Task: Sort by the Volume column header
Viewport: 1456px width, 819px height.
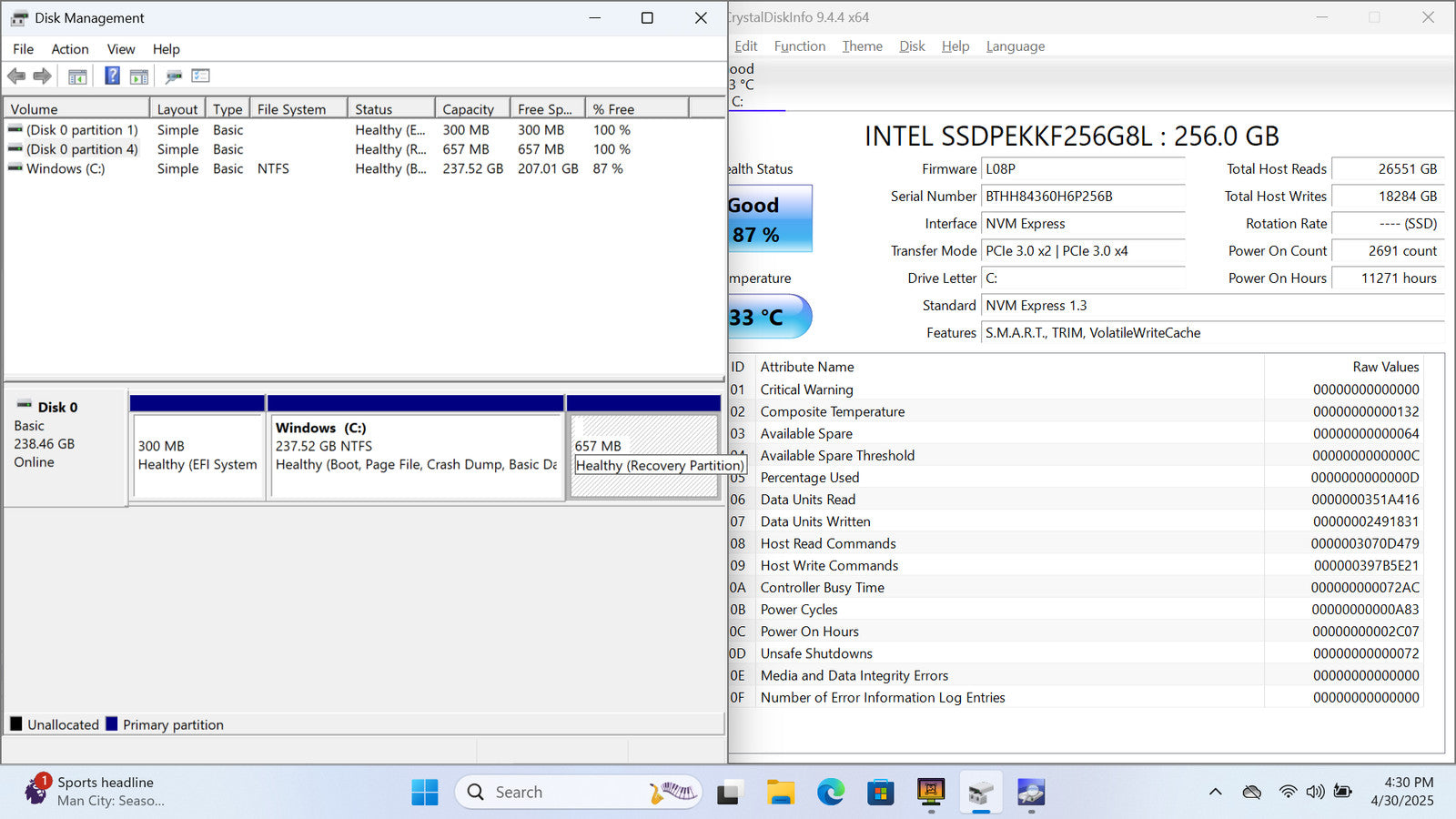Action: click(x=76, y=109)
